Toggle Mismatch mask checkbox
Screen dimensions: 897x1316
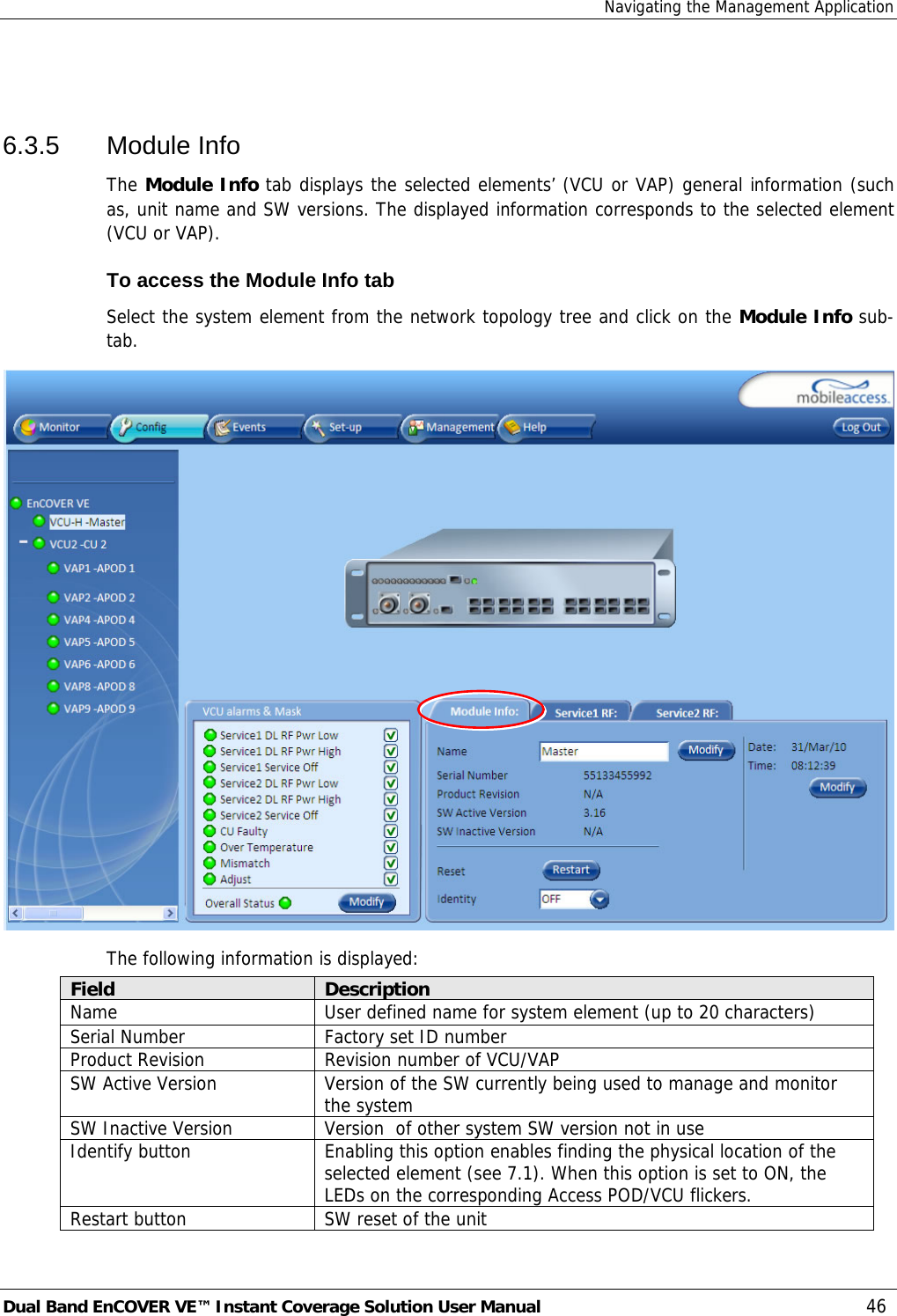coord(391,863)
